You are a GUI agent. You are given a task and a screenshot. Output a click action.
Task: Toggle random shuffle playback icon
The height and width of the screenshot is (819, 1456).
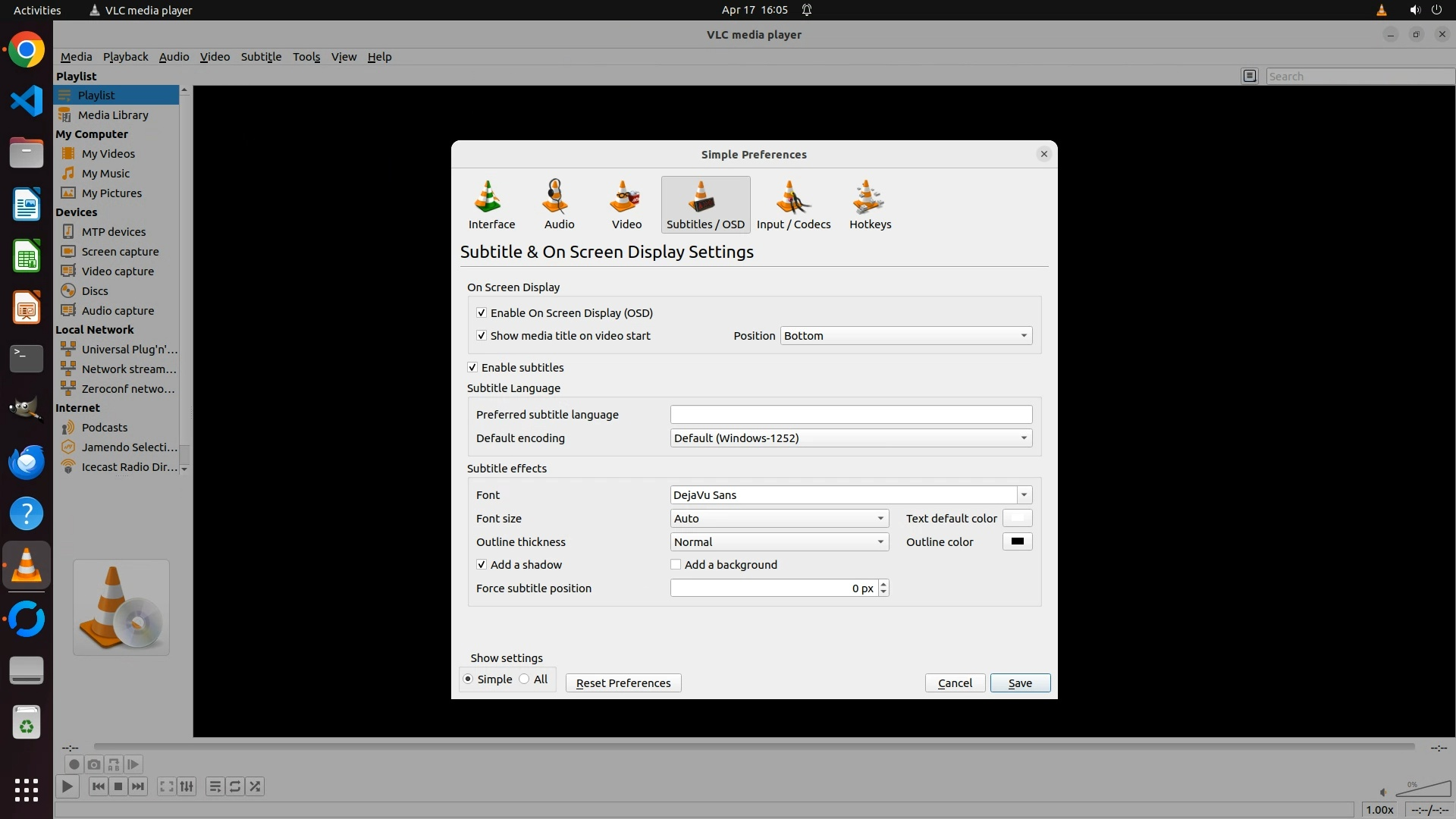click(256, 786)
